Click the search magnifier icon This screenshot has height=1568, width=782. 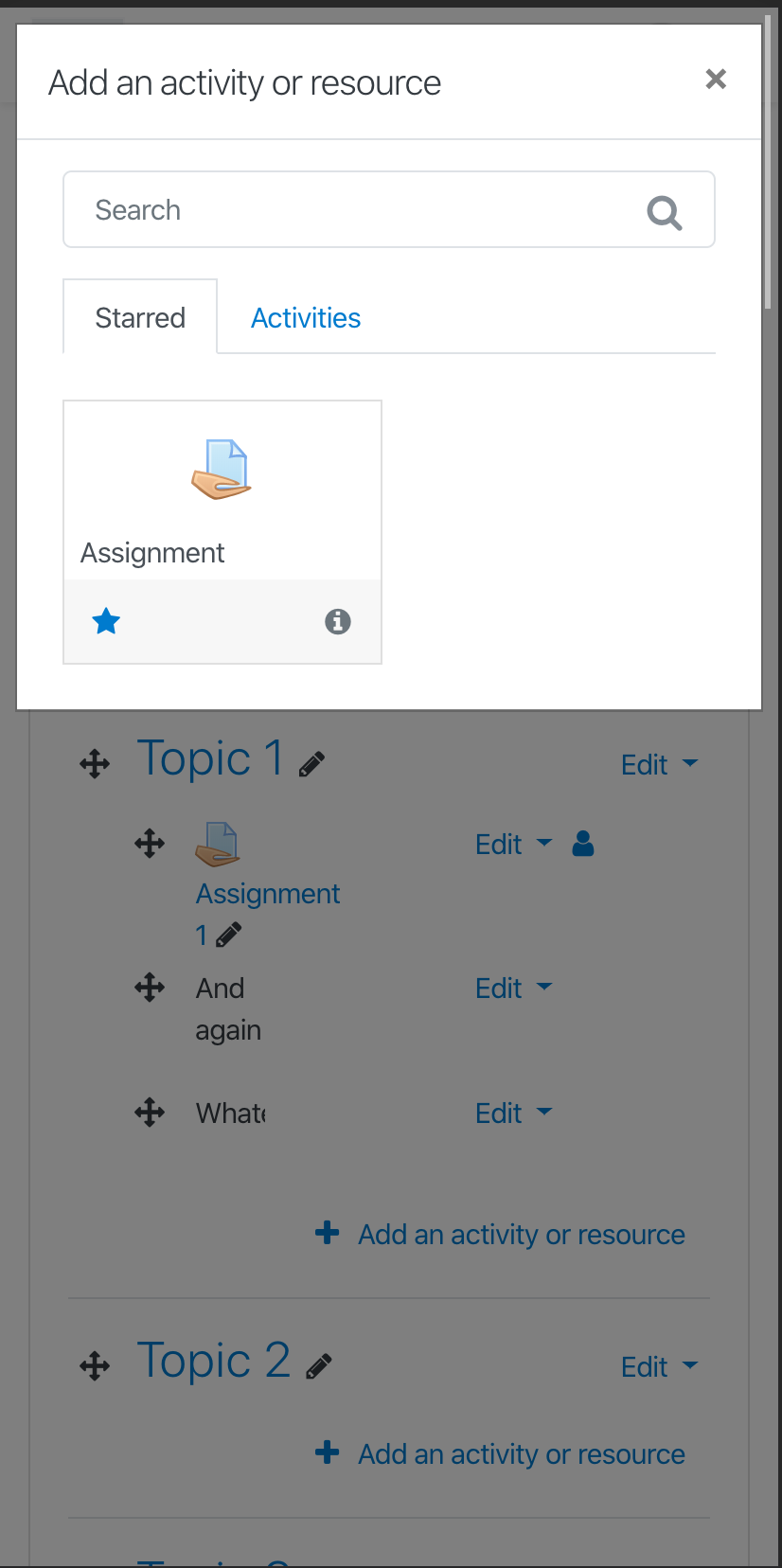665,212
